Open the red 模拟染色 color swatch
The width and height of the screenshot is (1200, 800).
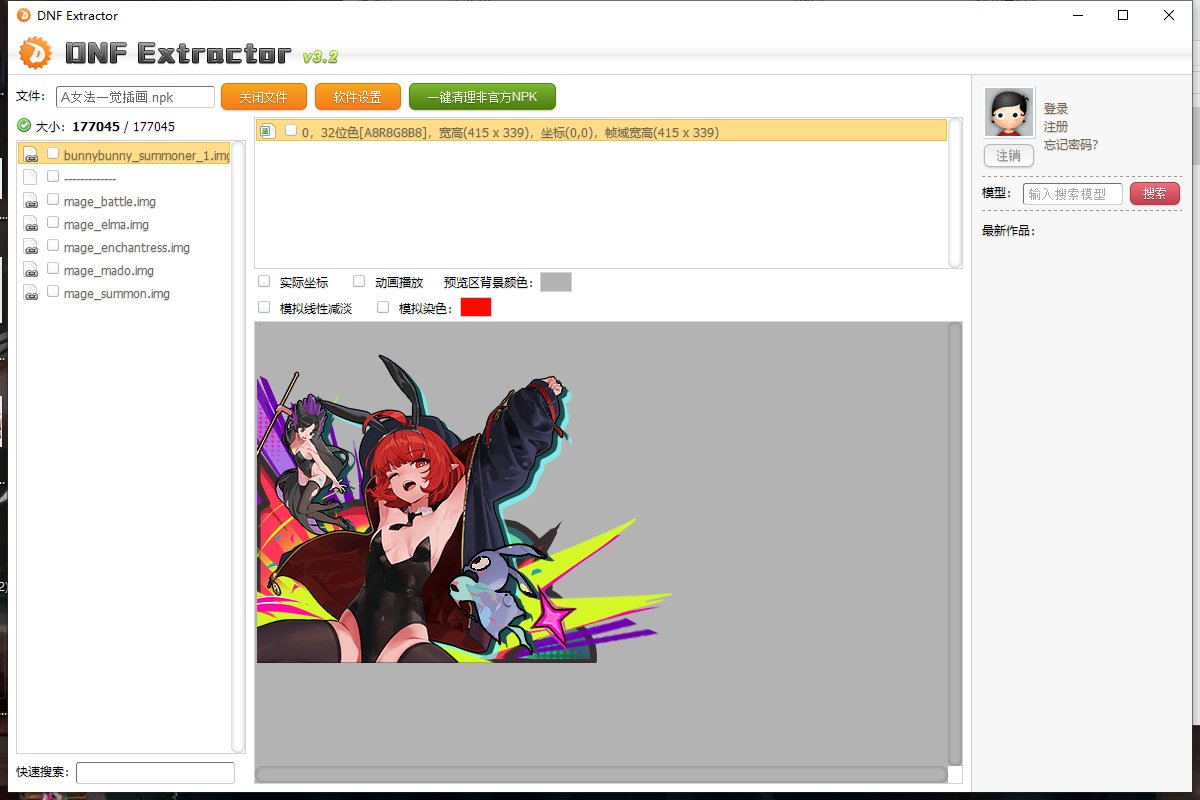tap(476, 307)
